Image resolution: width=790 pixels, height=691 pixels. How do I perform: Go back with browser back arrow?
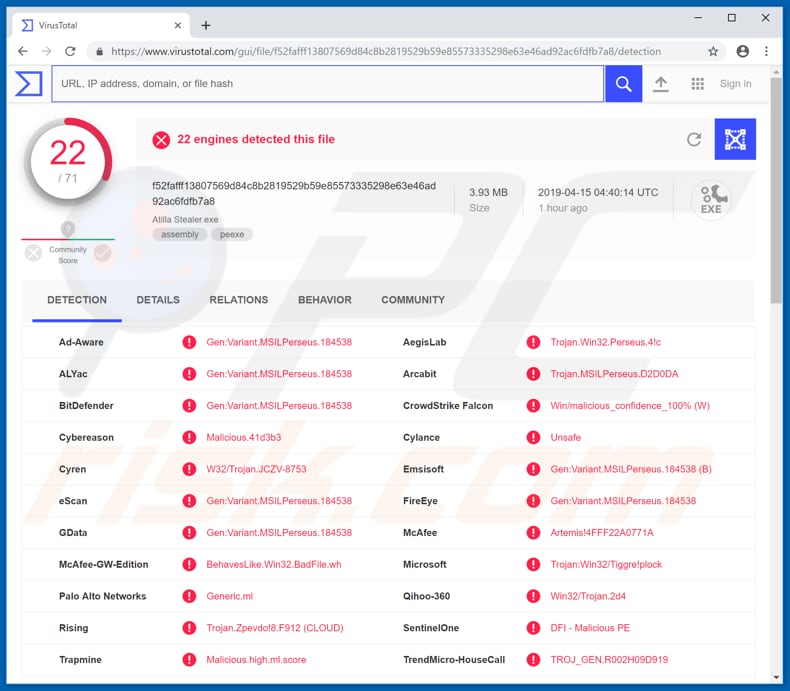click(23, 51)
